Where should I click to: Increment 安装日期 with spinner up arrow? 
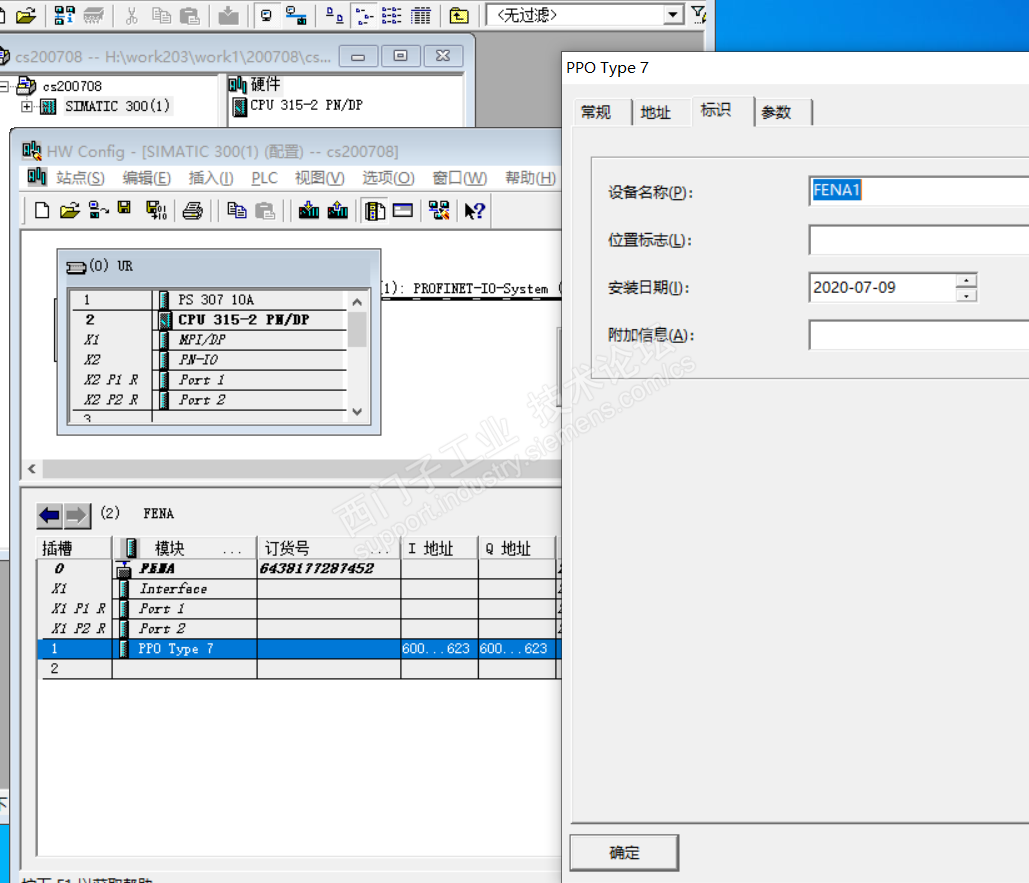[x=967, y=281]
